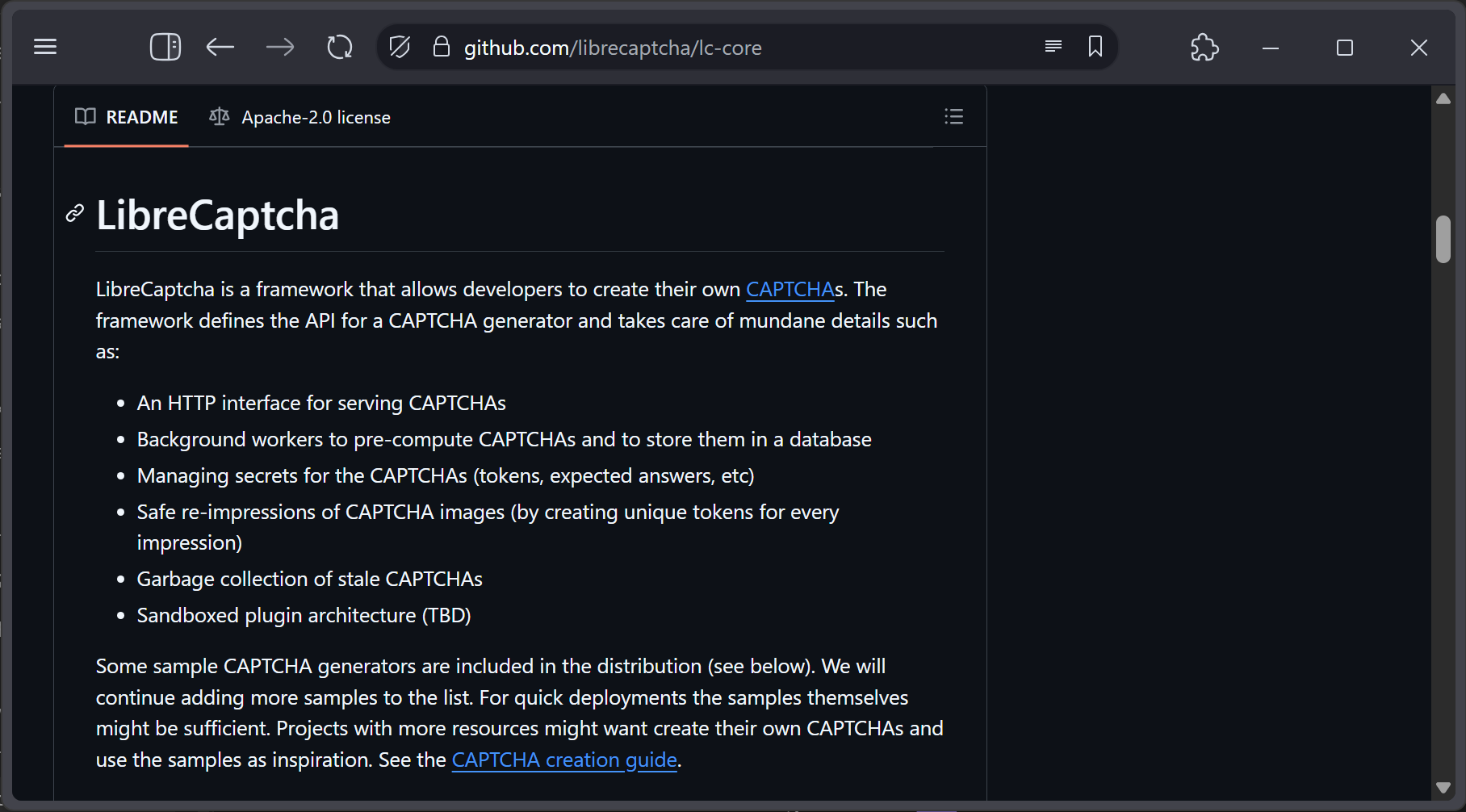Open the extensions puzzle icon
Viewport: 1466px width, 812px height.
[1204, 47]
